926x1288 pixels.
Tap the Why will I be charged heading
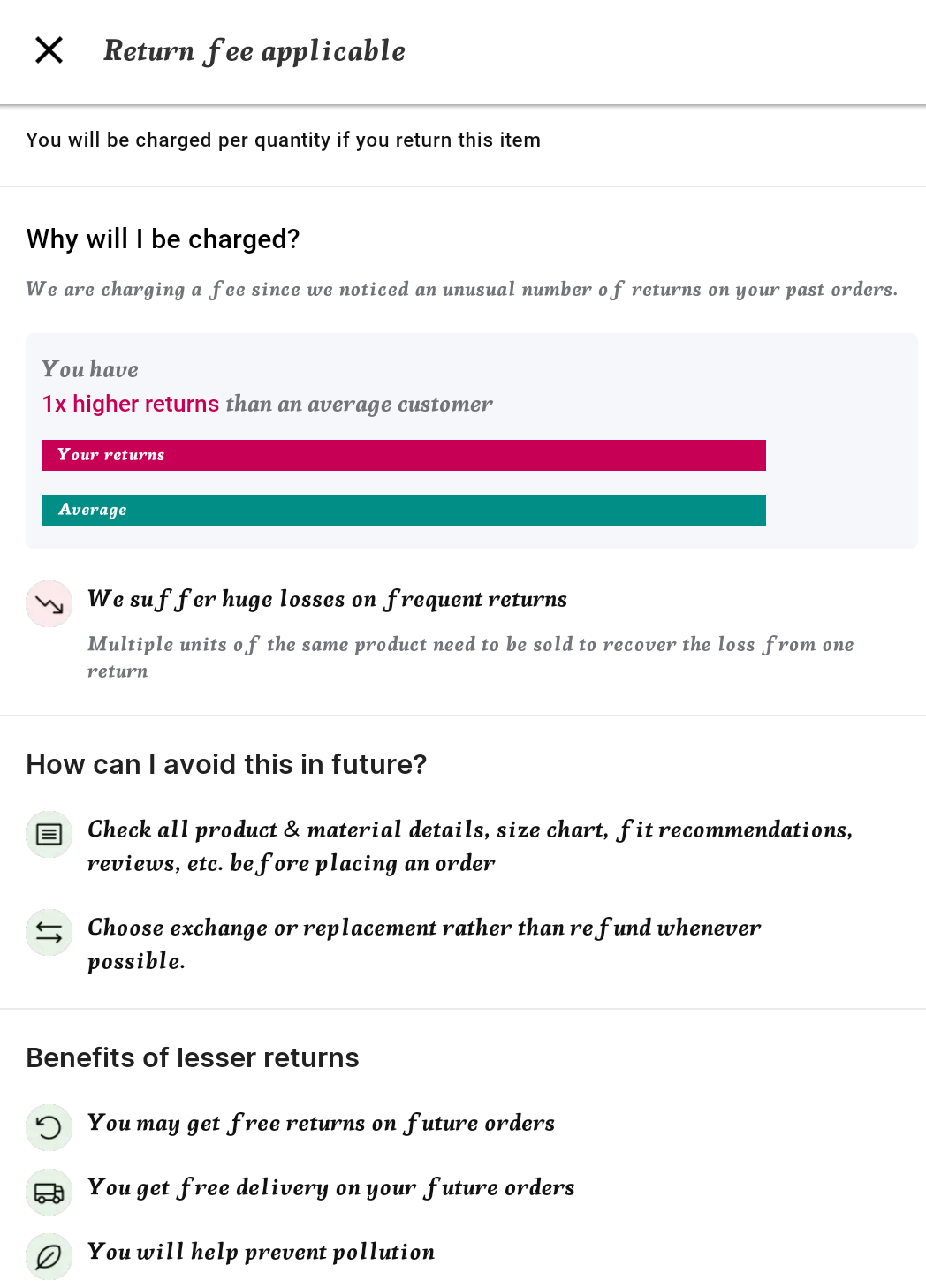[x=163, y=239]
